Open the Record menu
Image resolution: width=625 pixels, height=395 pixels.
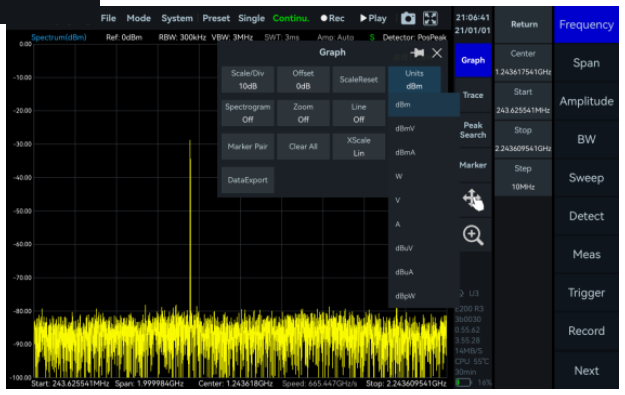pyautogui.click(x=586, y=331)
